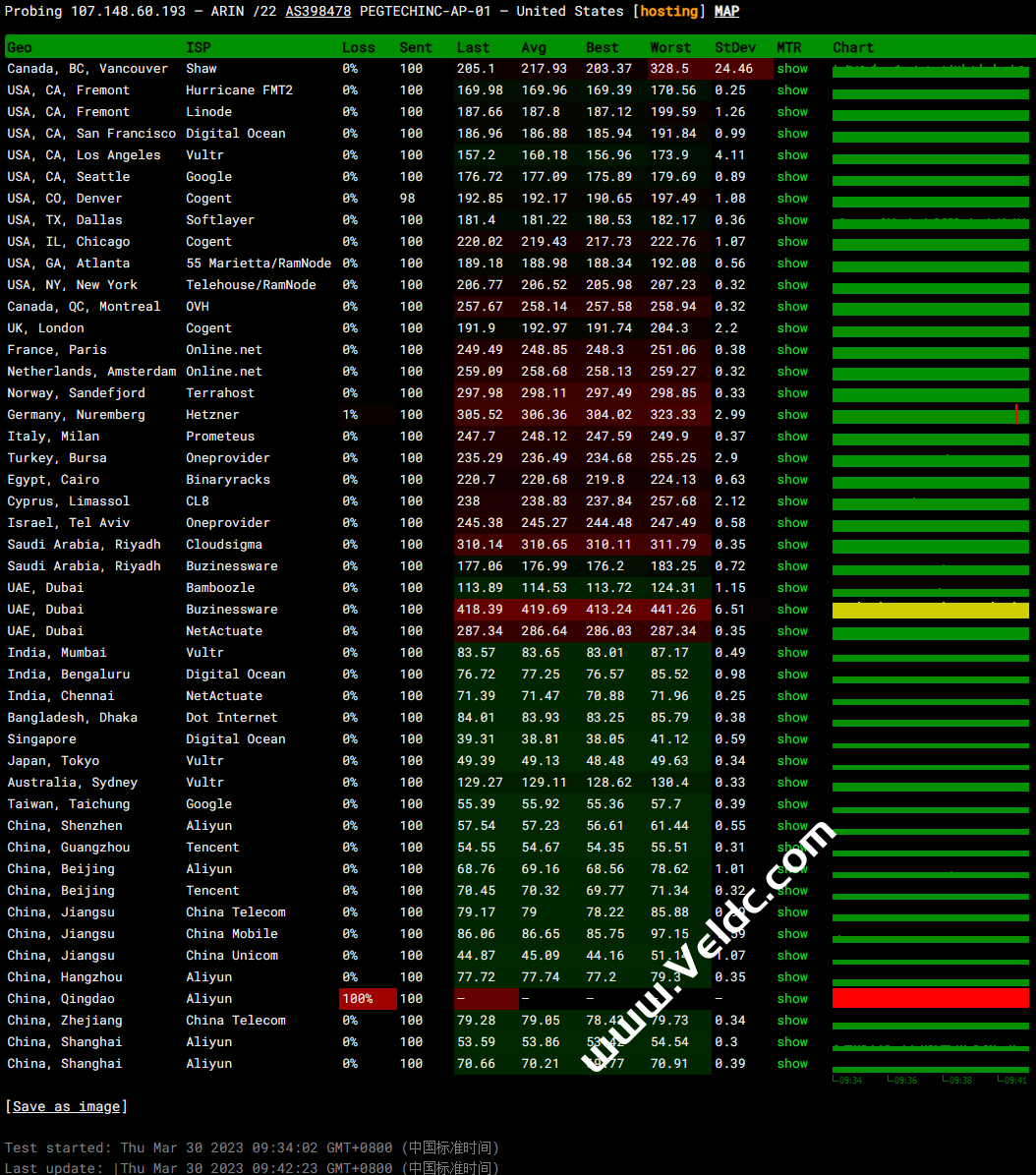Click the MAP link at top
Viewport: 1036px width, 1175px height.
pyautogui.click(x=726, y=11)
